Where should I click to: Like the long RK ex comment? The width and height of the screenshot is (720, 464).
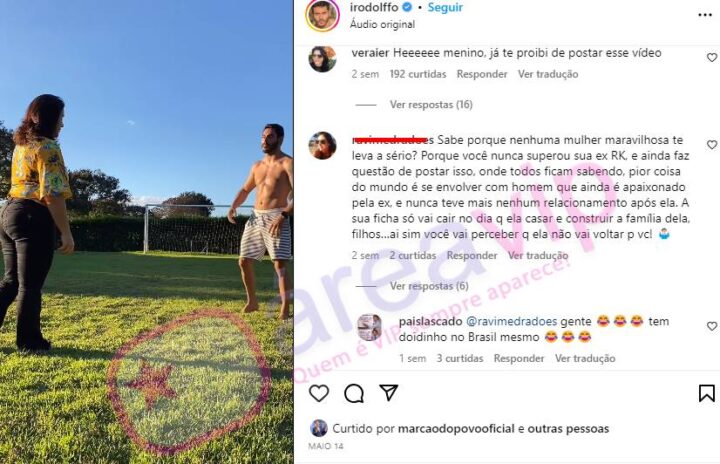pos(712,145)
